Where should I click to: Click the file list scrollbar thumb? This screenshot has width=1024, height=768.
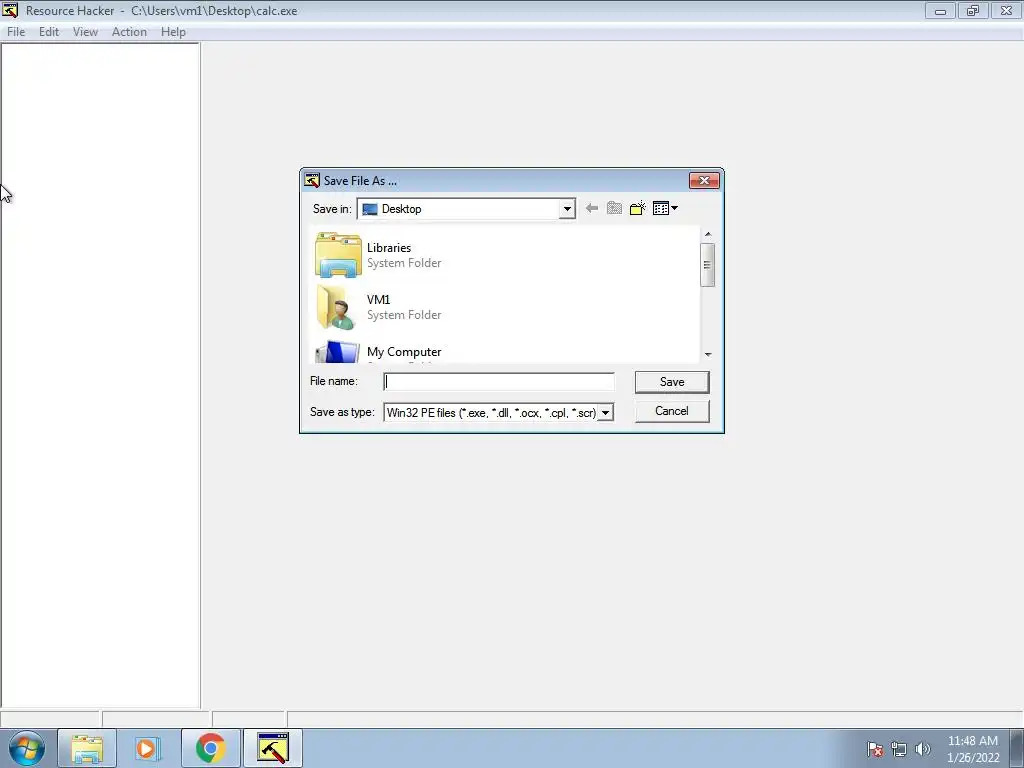(707, 264)
